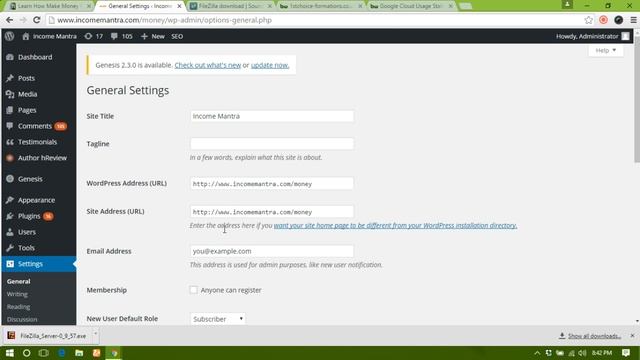Viewport: 640px width, 360px height.
Task: Select General settings submenu
Action: point(18,281)
